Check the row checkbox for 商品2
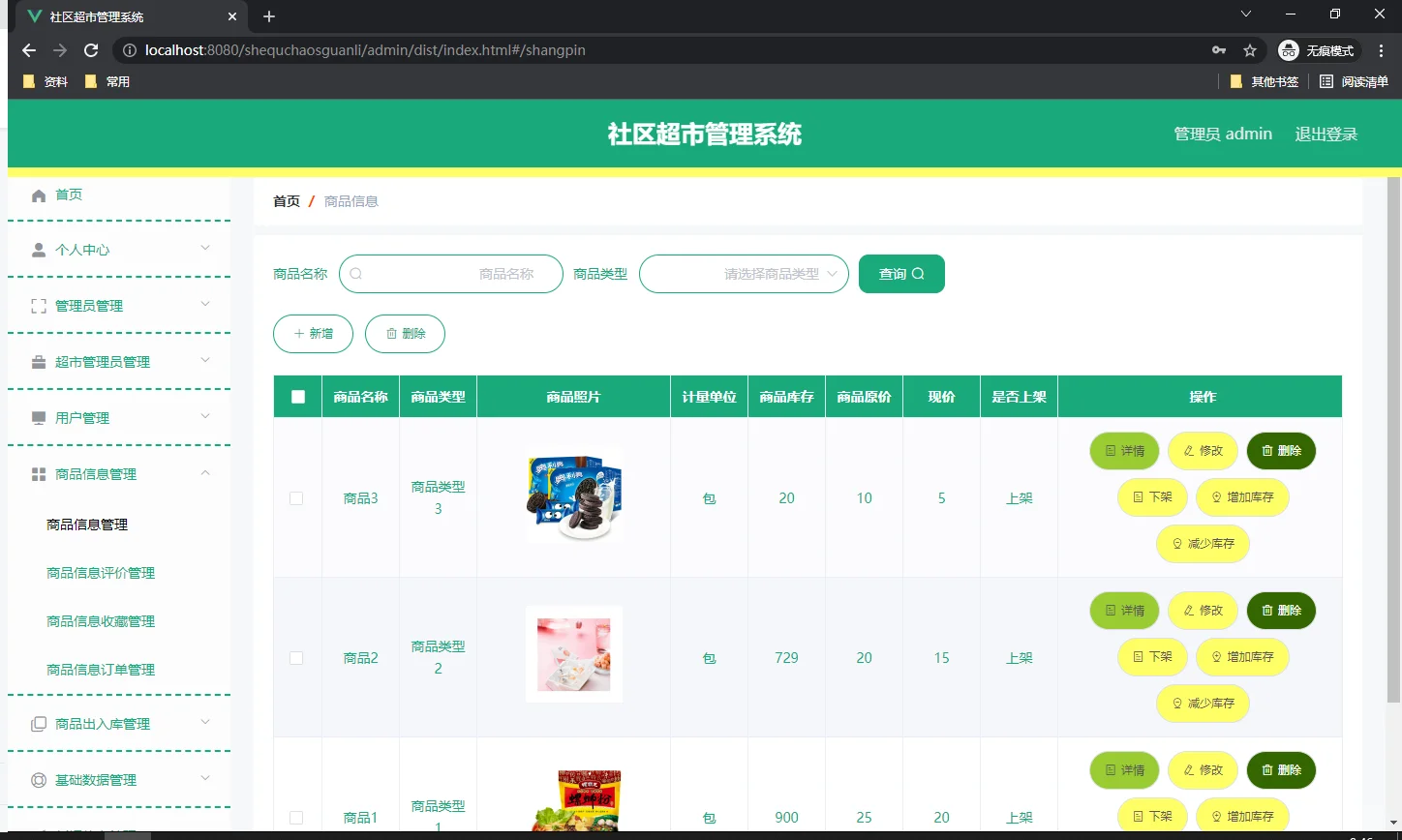The height and width of the screenshot is (840, 1402). [297, 657]
